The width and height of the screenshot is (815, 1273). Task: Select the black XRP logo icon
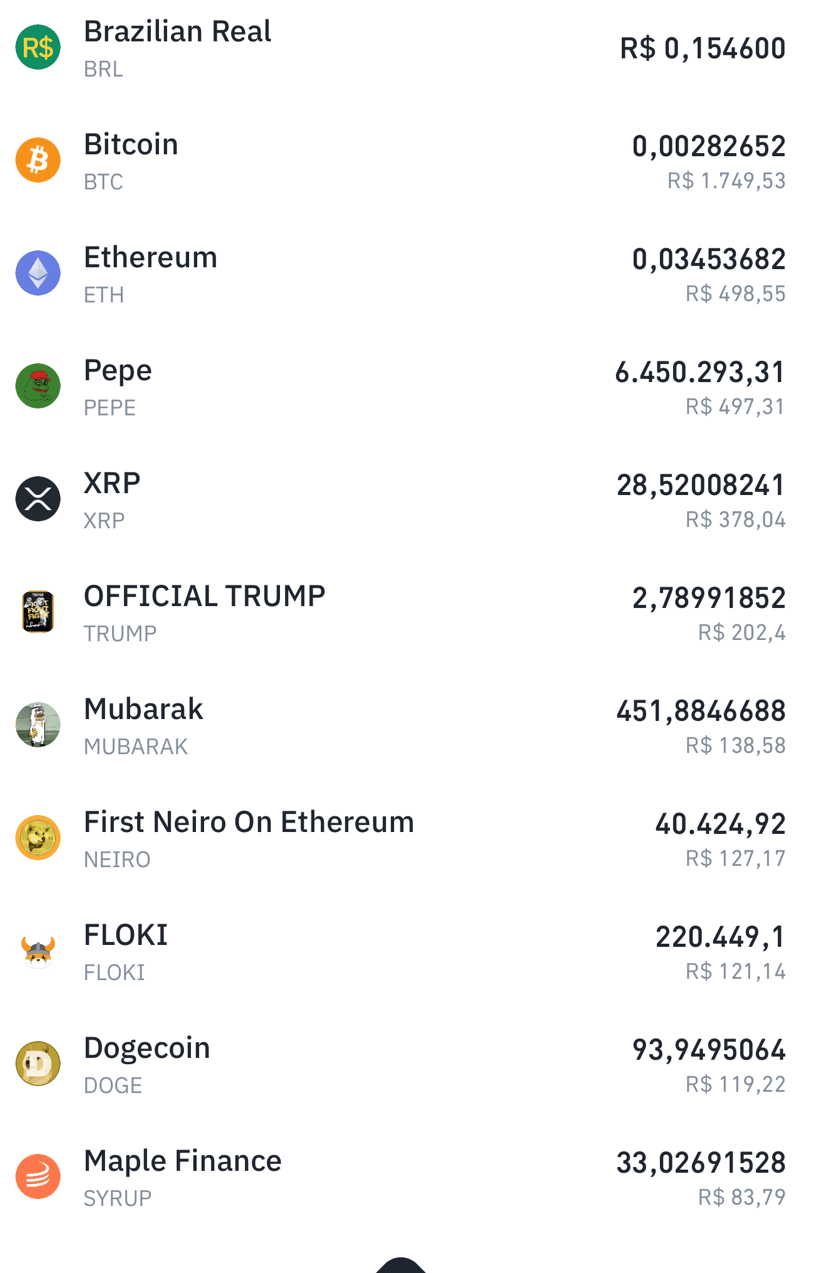(38, 499)
